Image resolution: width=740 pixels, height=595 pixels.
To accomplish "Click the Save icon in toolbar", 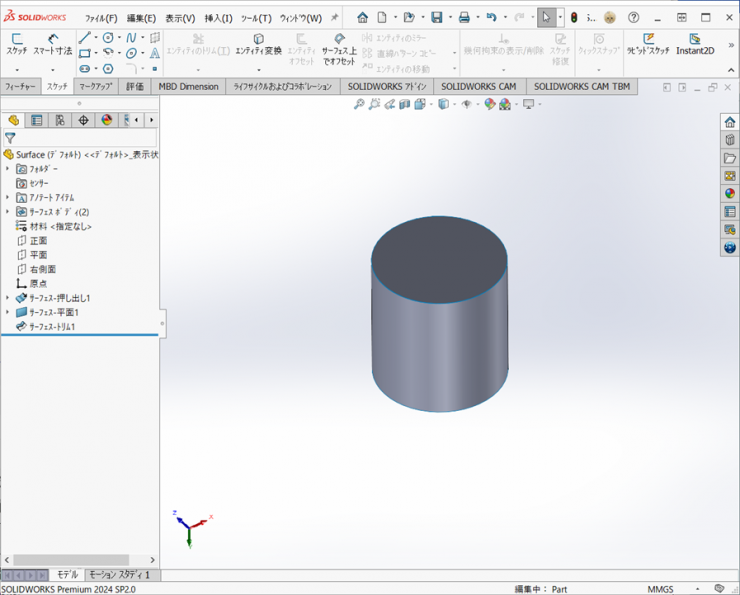I will [x=437, y=18].
